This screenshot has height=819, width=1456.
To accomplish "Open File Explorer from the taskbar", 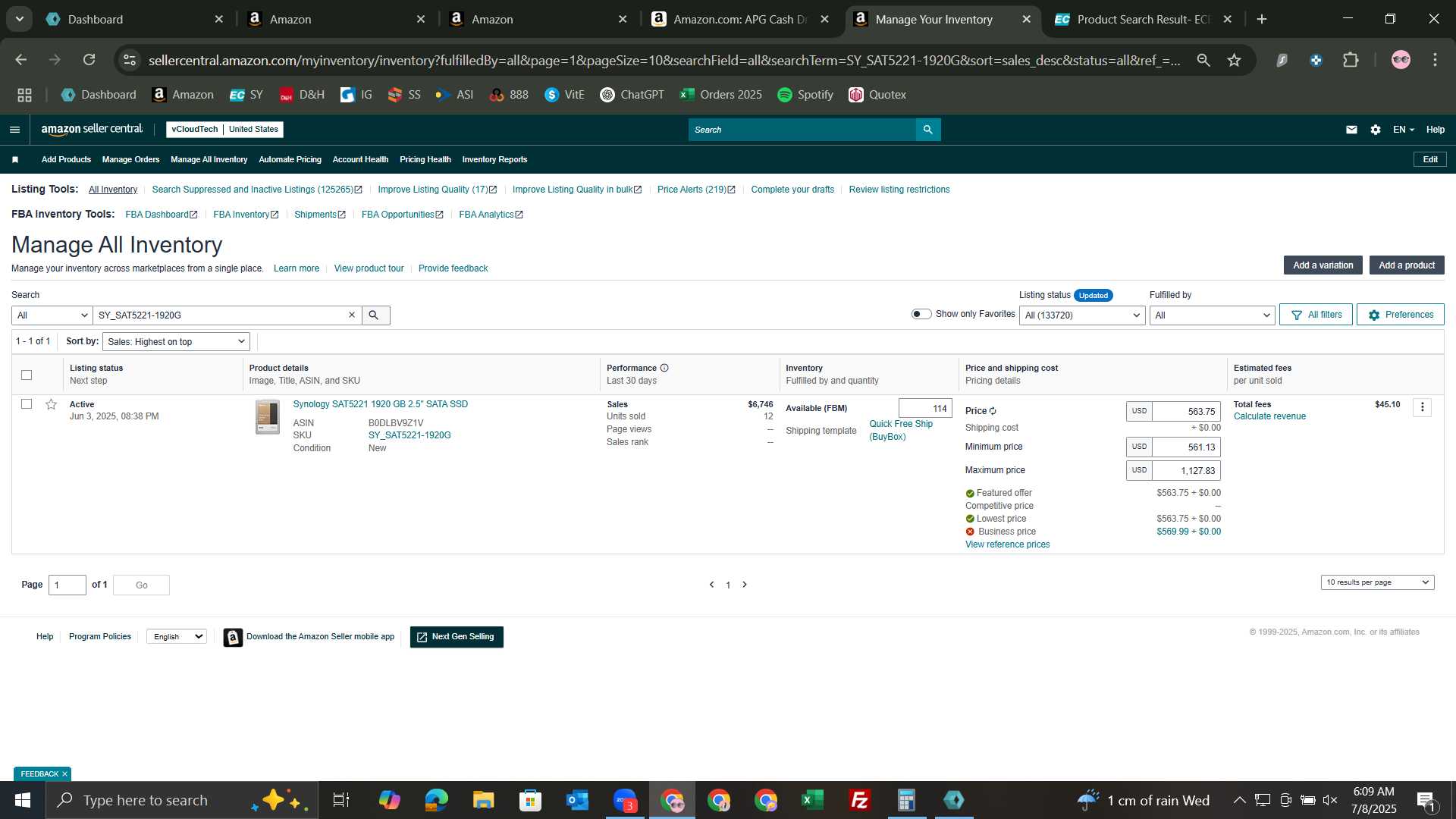I will pos(483,800).
